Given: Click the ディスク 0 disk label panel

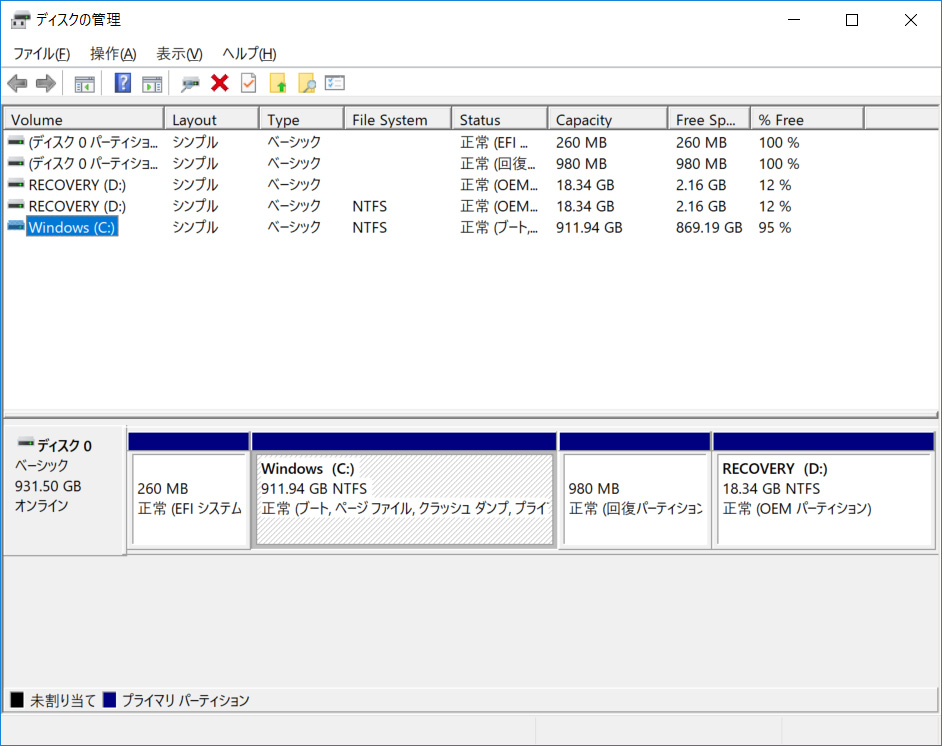Looking at the screenshot, I should click(x=64, y=490).
